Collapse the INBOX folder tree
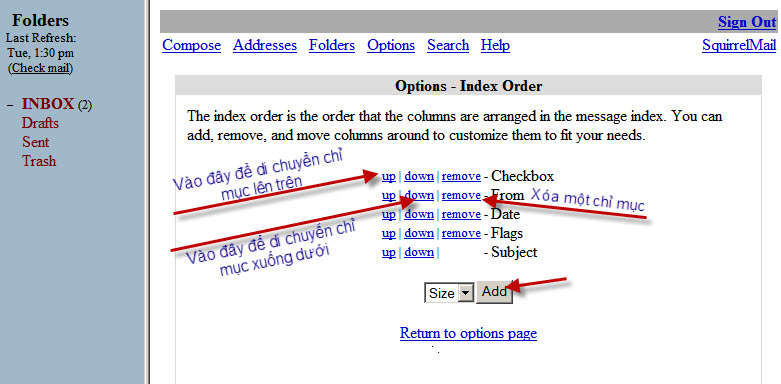This screenshot has width=781, height=384. coord(10,105)
